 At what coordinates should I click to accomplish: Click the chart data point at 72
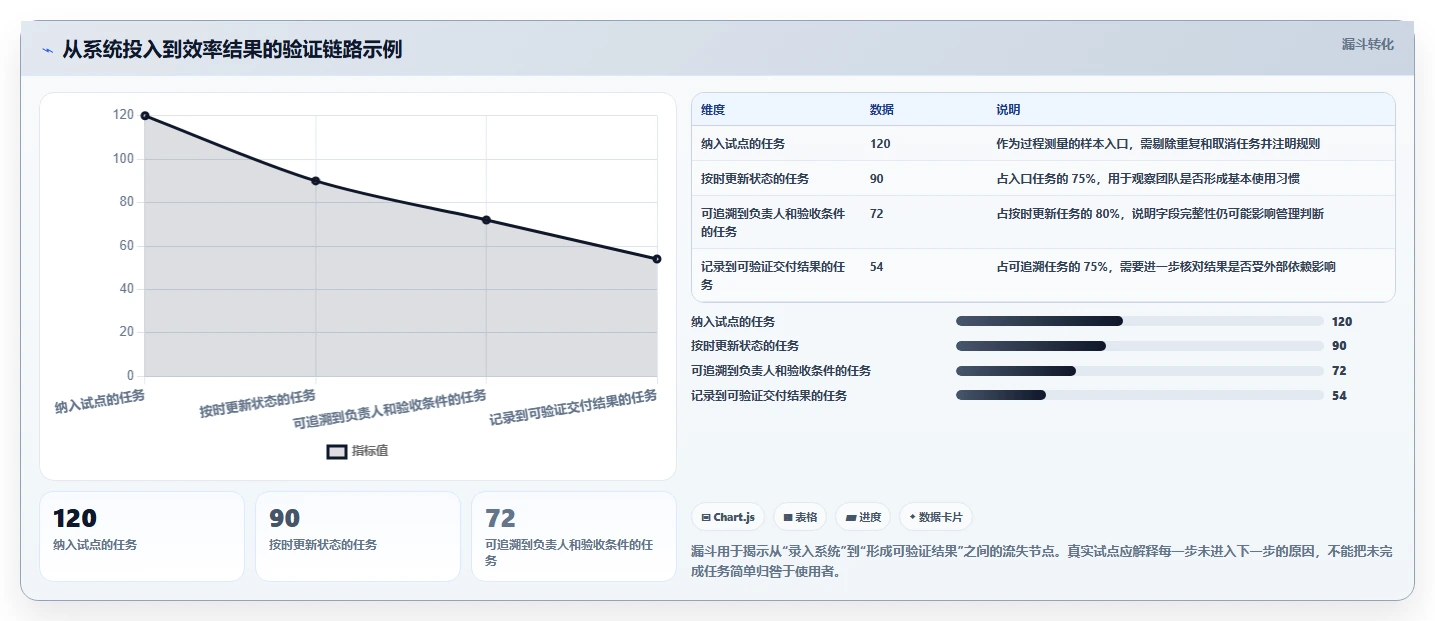tap(486, 220)
